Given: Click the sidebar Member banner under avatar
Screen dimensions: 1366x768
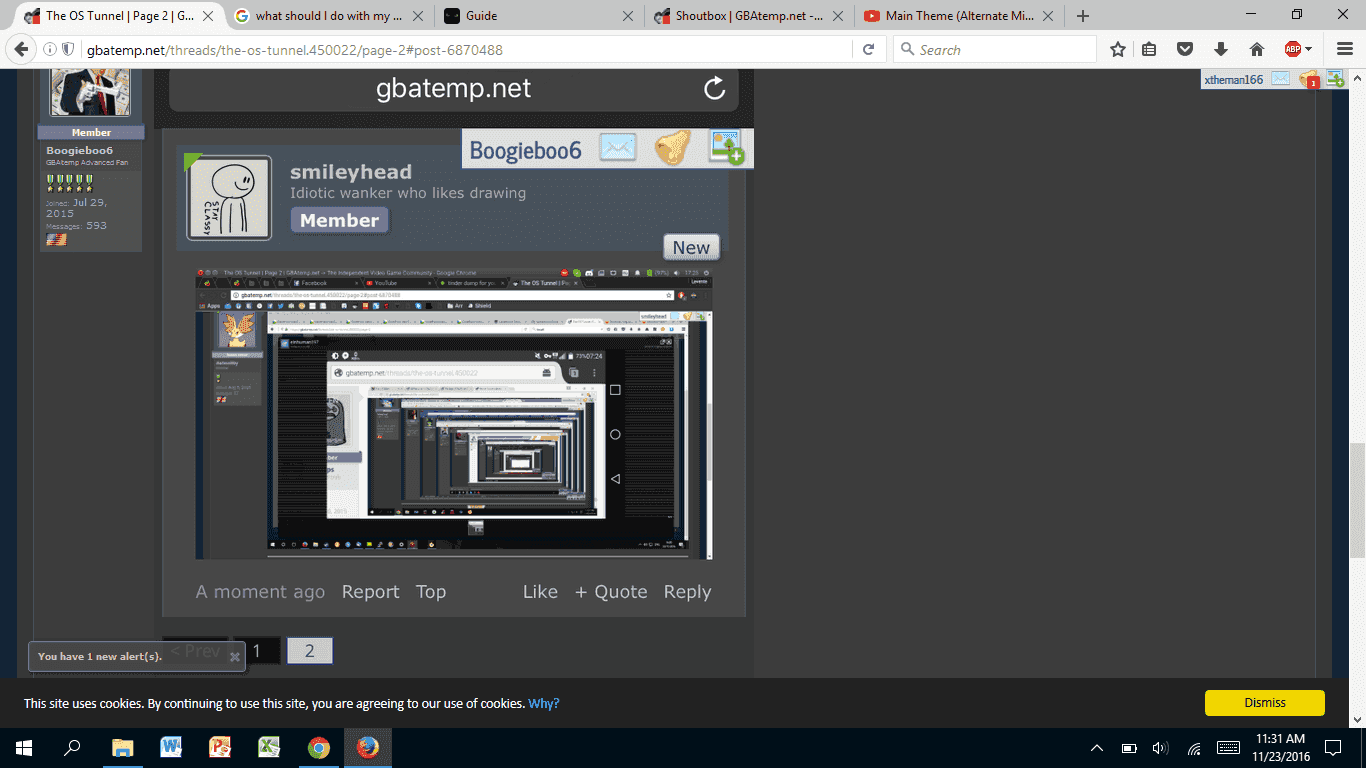Looking at the screenshot, I should point(91,132).
